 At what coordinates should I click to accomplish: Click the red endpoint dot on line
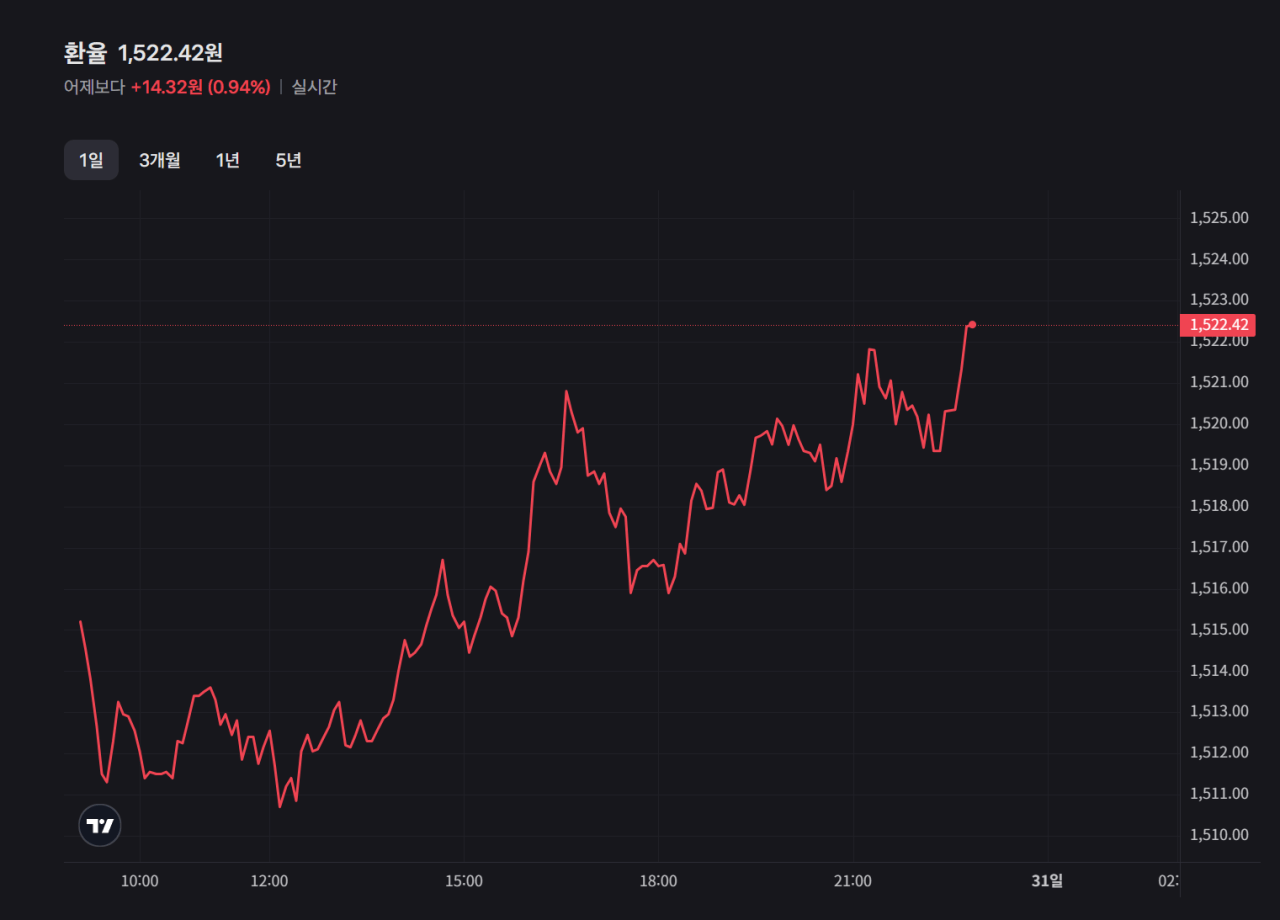click(972, 324)
